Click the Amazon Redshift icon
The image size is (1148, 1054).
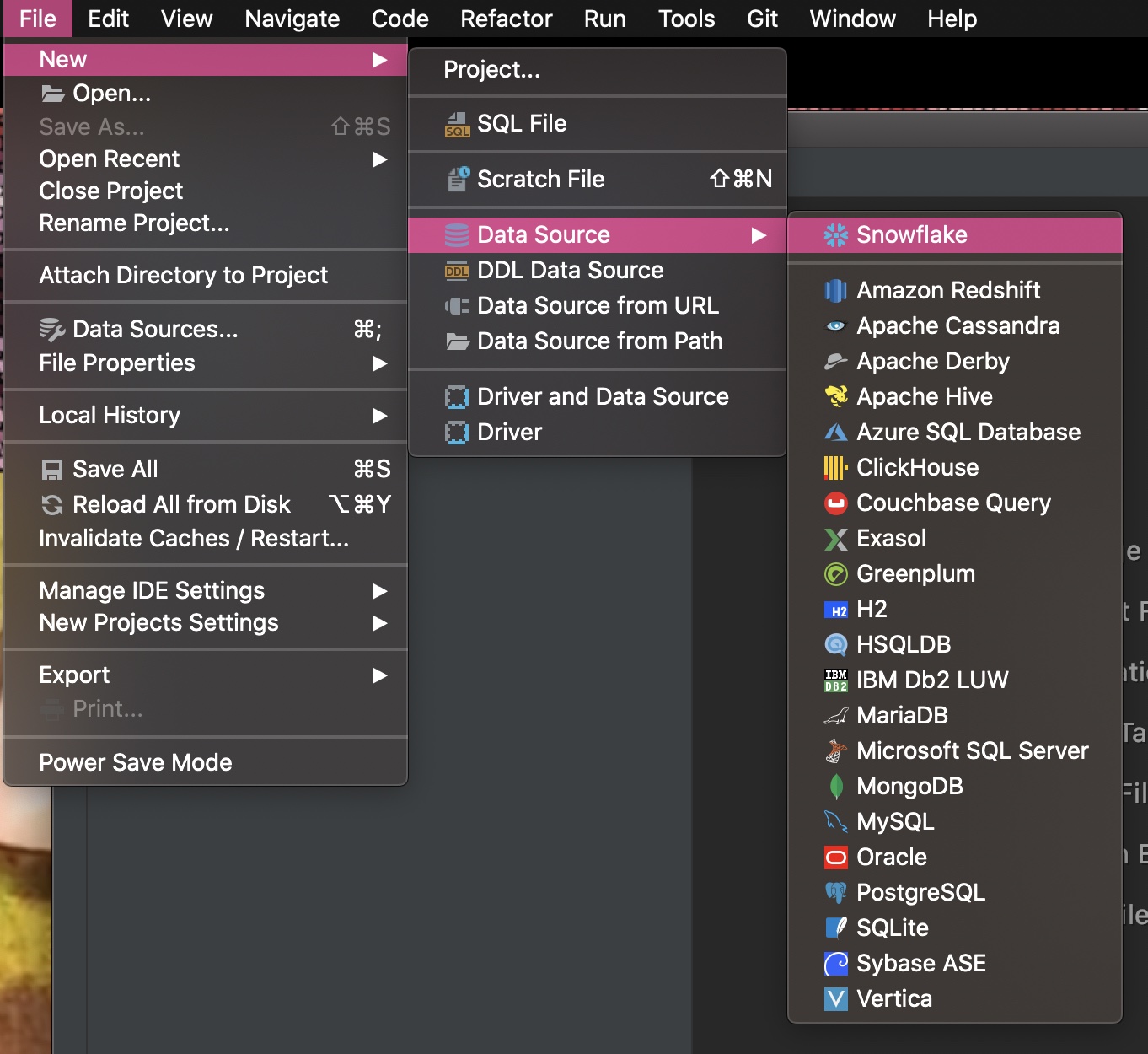point(835,291)
